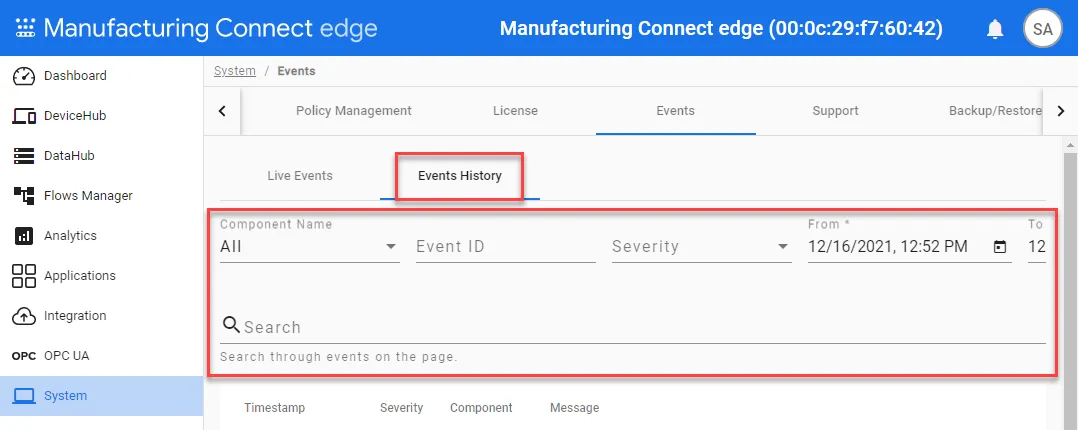Open the Analytics chart icon

tap(24, 236)
